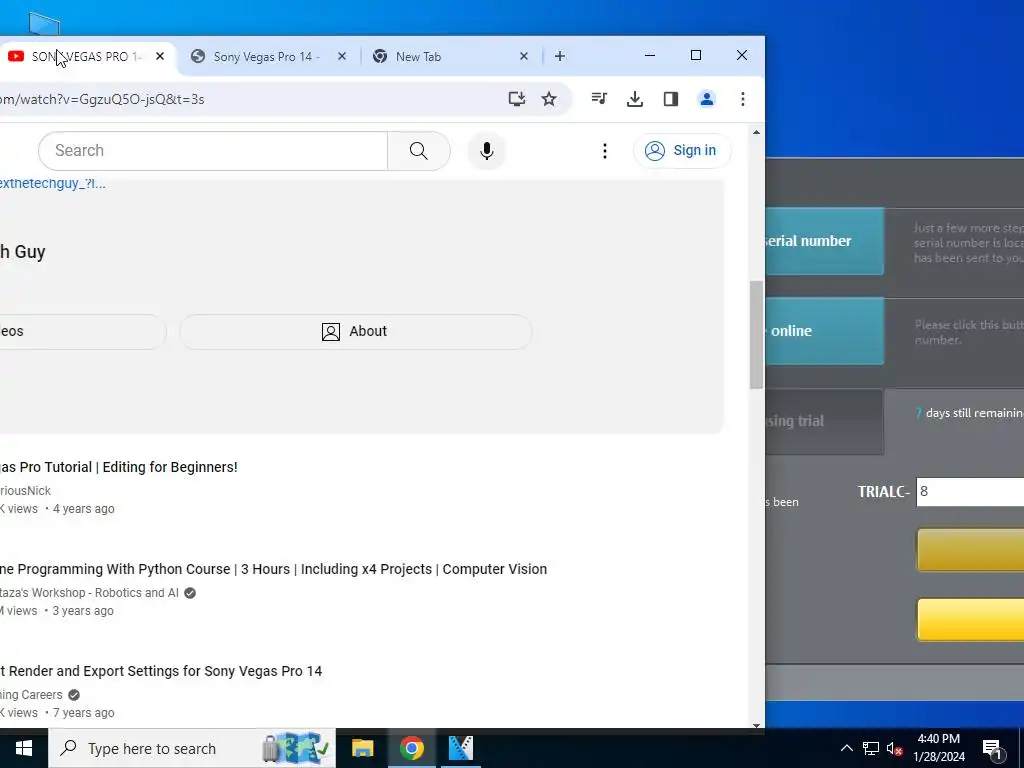
Task: Click Workshop - Robotics and AI channel name
Action: click(89, 593)
